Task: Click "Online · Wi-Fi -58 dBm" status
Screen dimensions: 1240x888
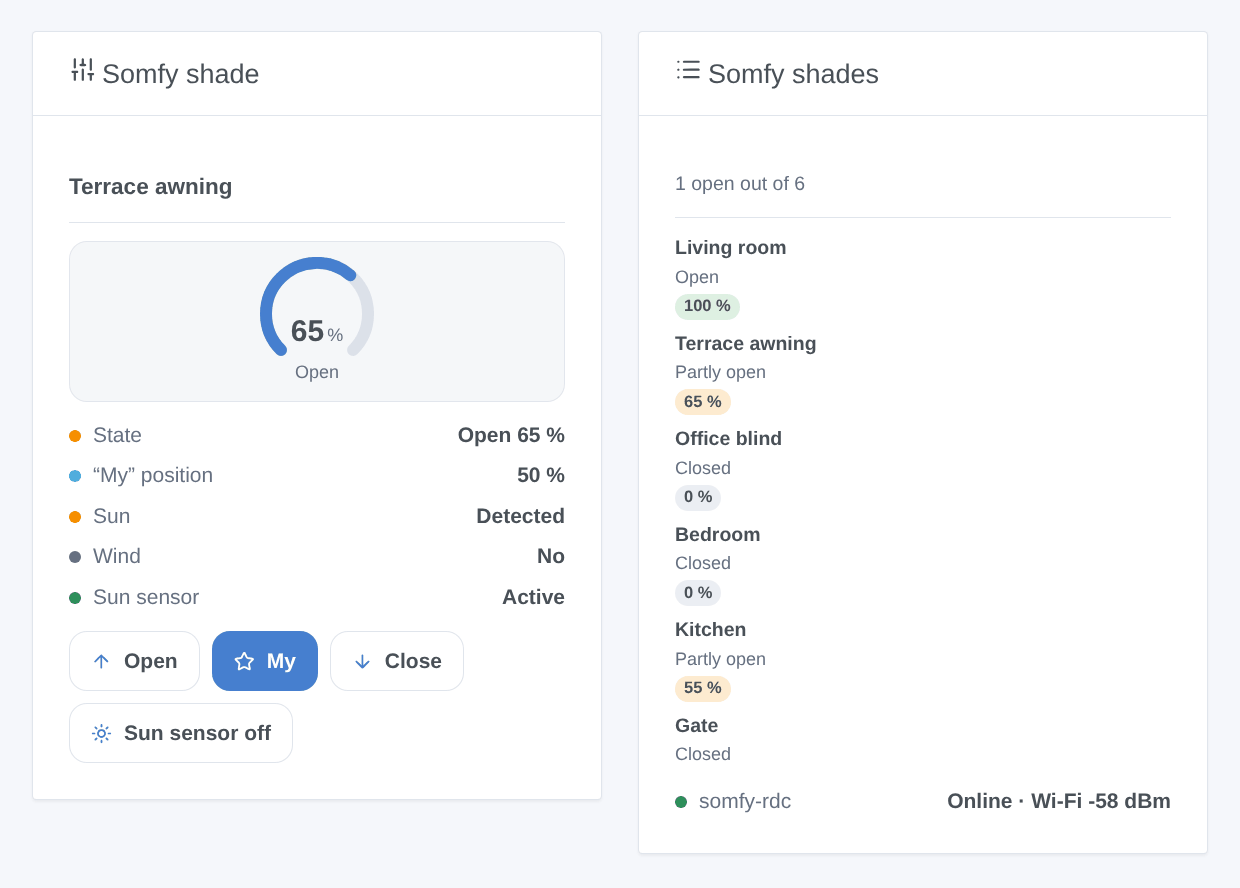Action: 1059,801
